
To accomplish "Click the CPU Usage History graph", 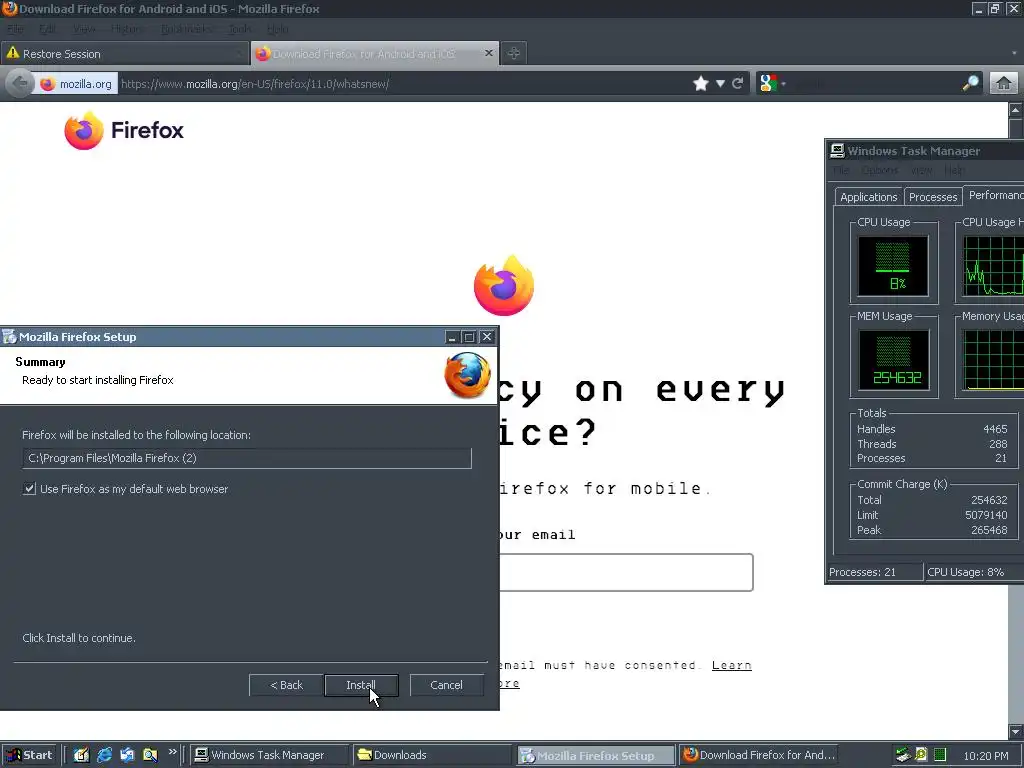I will point(993,266).
